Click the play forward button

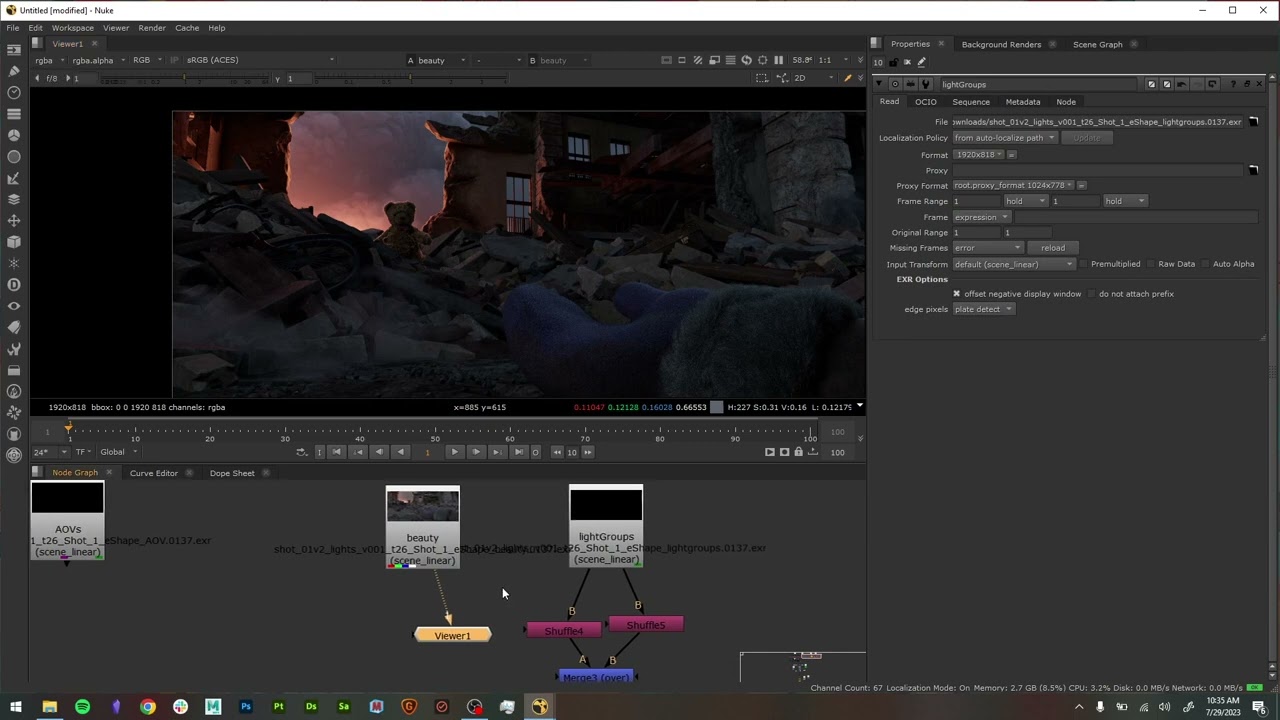[x=454, y=452]
